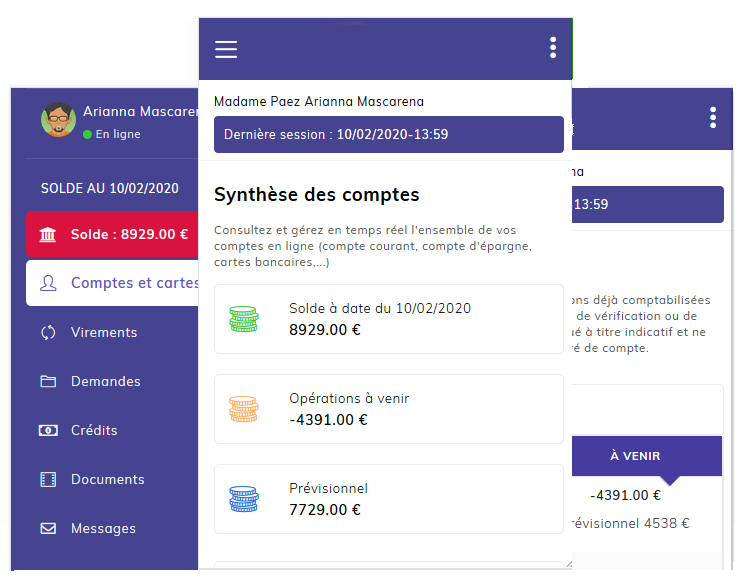Click the orange coins icon for Opérations à venir
This screenshot has height=581, width=747.
tap(244, 409)
